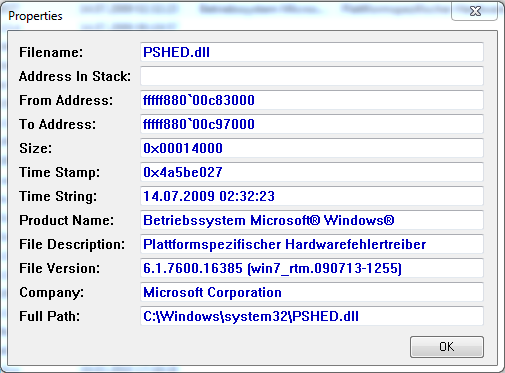Click the Product Name field Betriebssystem Microsoft Windows
The width and height of the screenshot is (505, 373).
coord(312,220)
